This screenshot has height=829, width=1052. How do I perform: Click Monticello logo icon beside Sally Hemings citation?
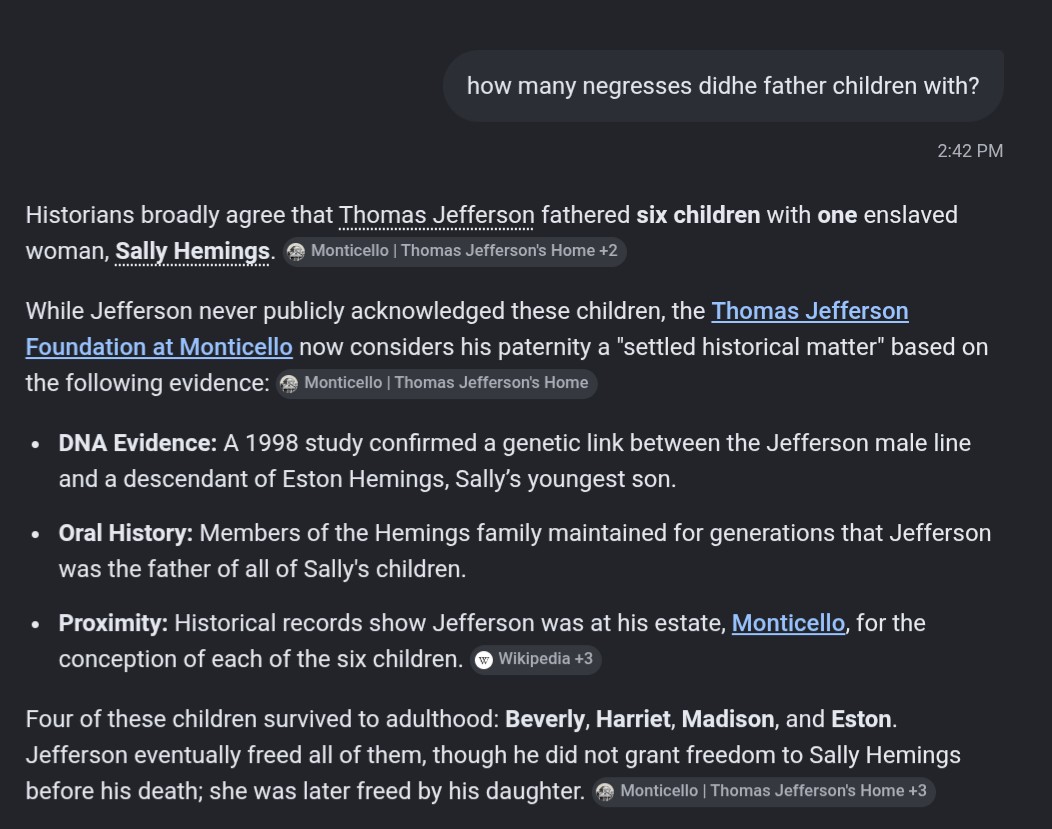296,252
